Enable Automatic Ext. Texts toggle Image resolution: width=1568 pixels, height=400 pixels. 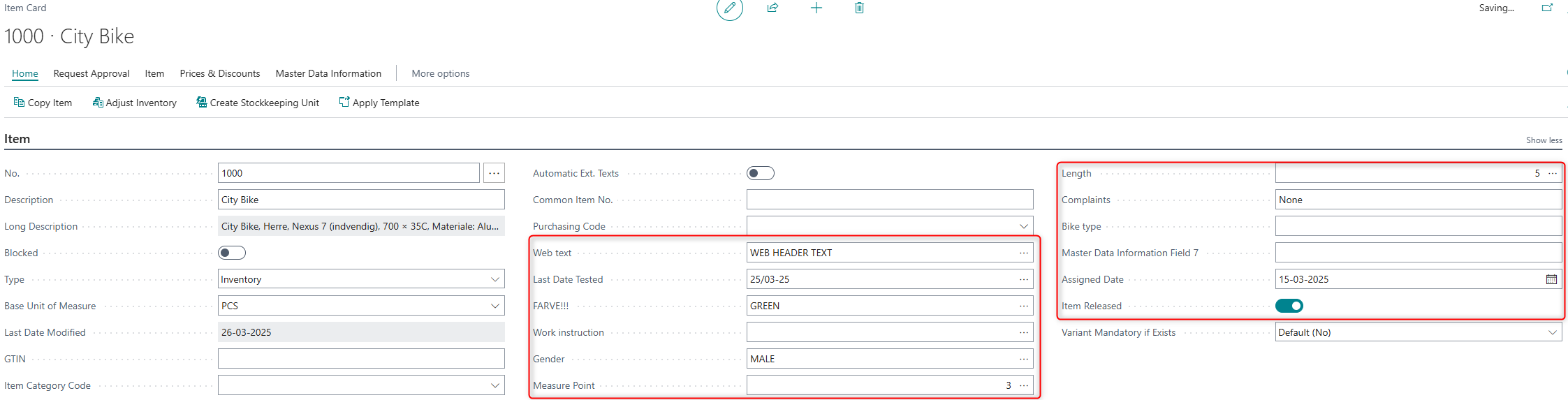coord(760,173)
